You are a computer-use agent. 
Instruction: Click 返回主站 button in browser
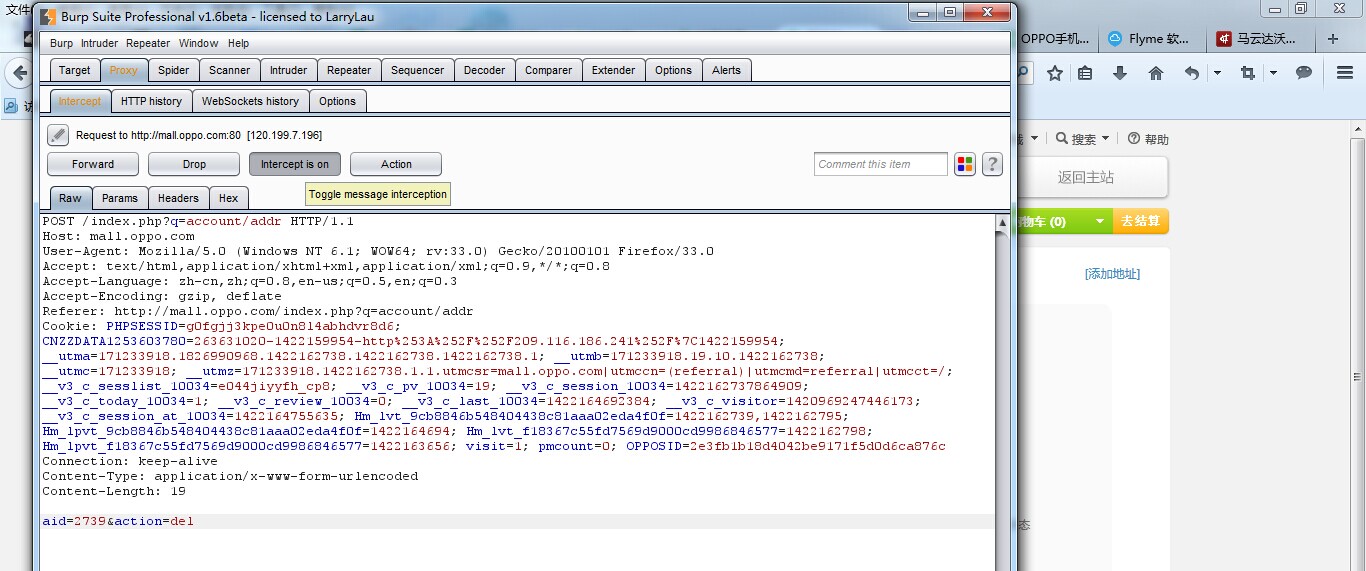click(x=1086, y=177)
